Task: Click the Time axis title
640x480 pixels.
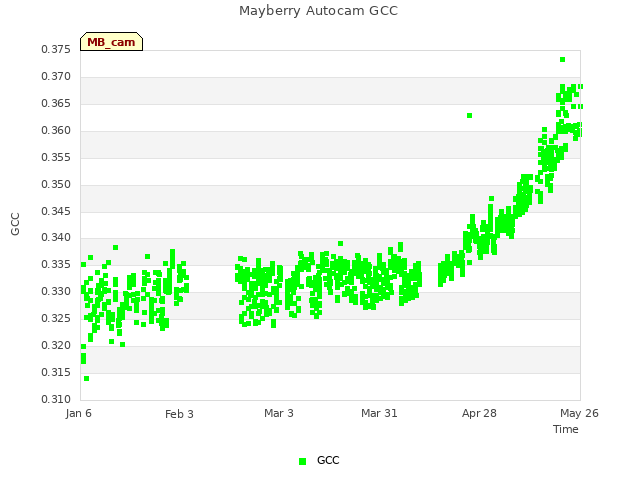Action: (x=566, y=429)
